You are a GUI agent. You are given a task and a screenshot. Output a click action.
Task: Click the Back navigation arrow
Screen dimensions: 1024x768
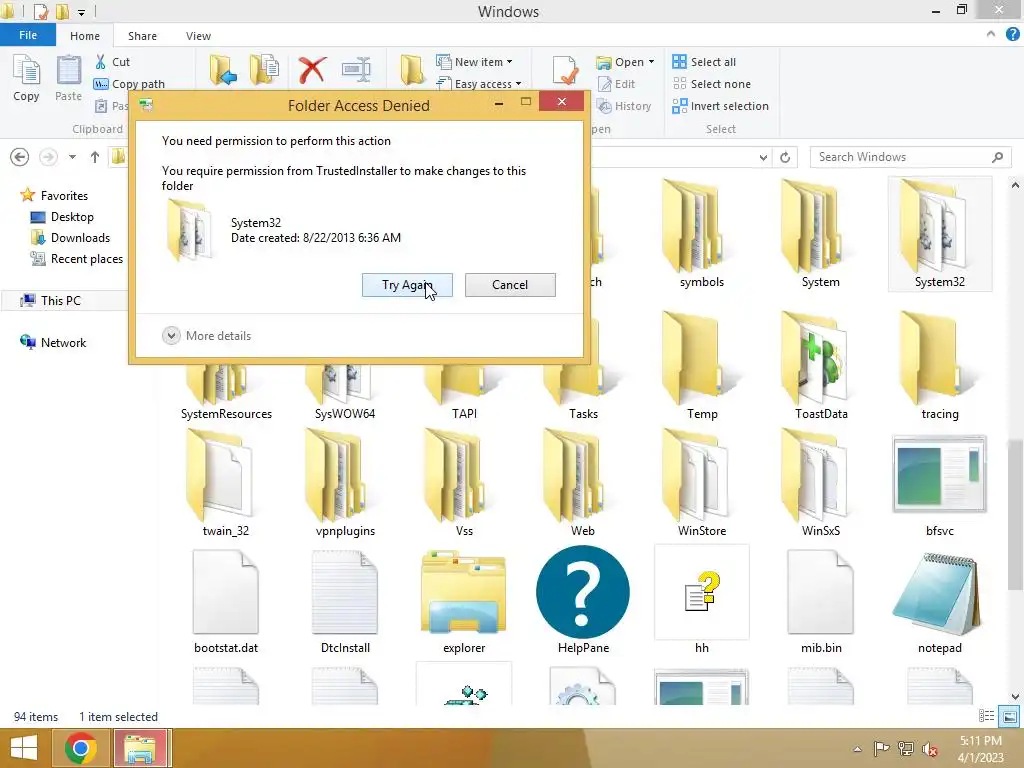[20, 157]
